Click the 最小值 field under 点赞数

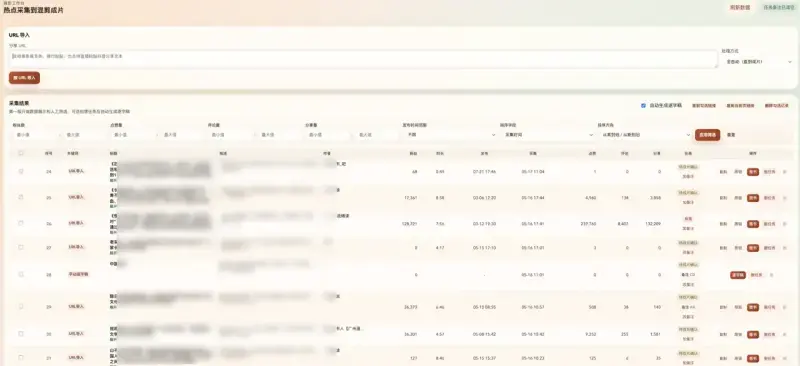[132, 135]
